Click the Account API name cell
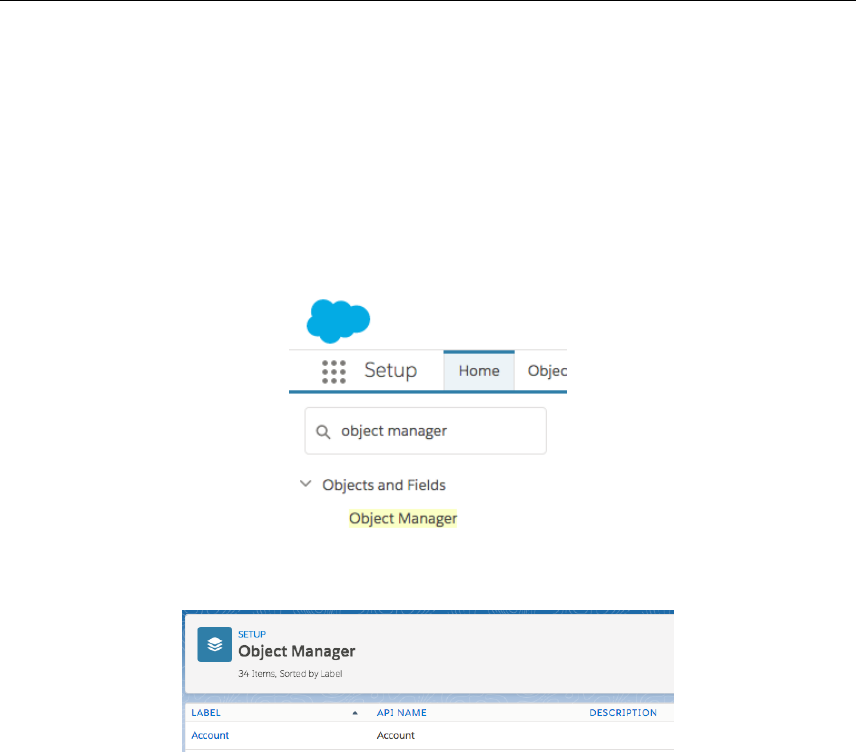 coord(396,735)
